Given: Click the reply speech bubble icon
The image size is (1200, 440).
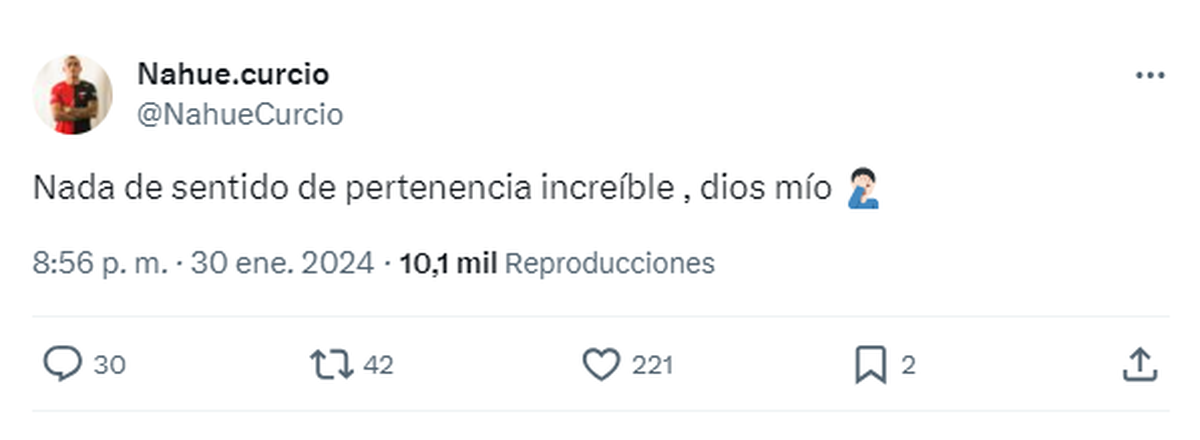Looking at the screenshot, I should (x=63, y=365).
